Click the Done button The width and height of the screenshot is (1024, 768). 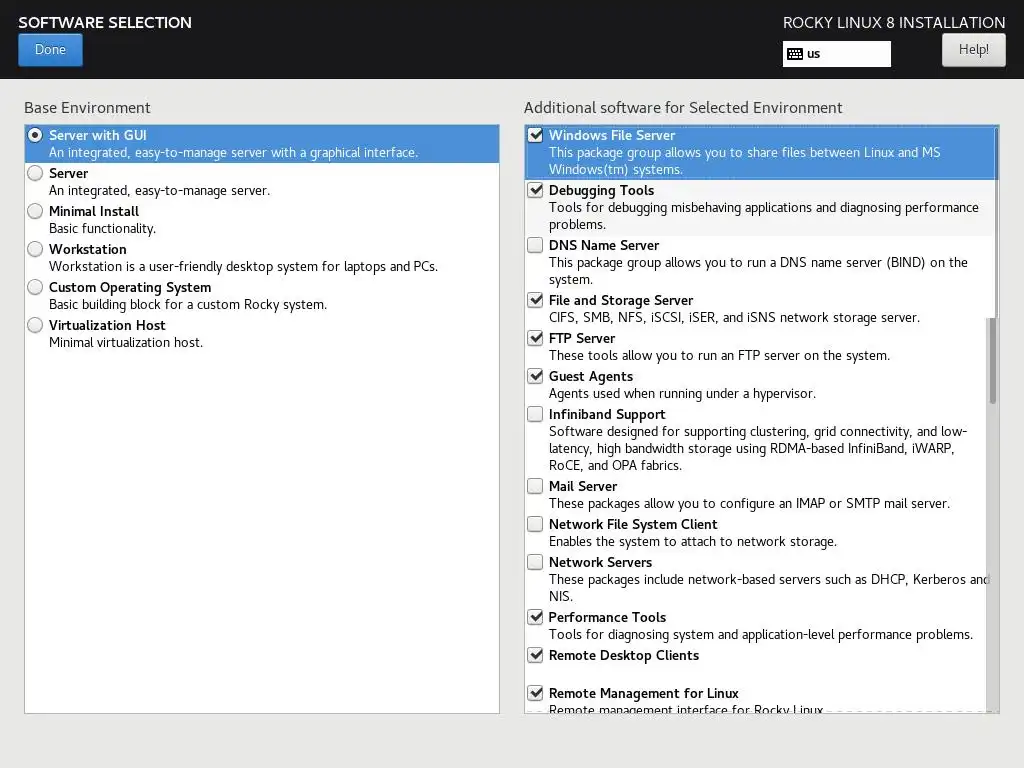click(50, 50)
